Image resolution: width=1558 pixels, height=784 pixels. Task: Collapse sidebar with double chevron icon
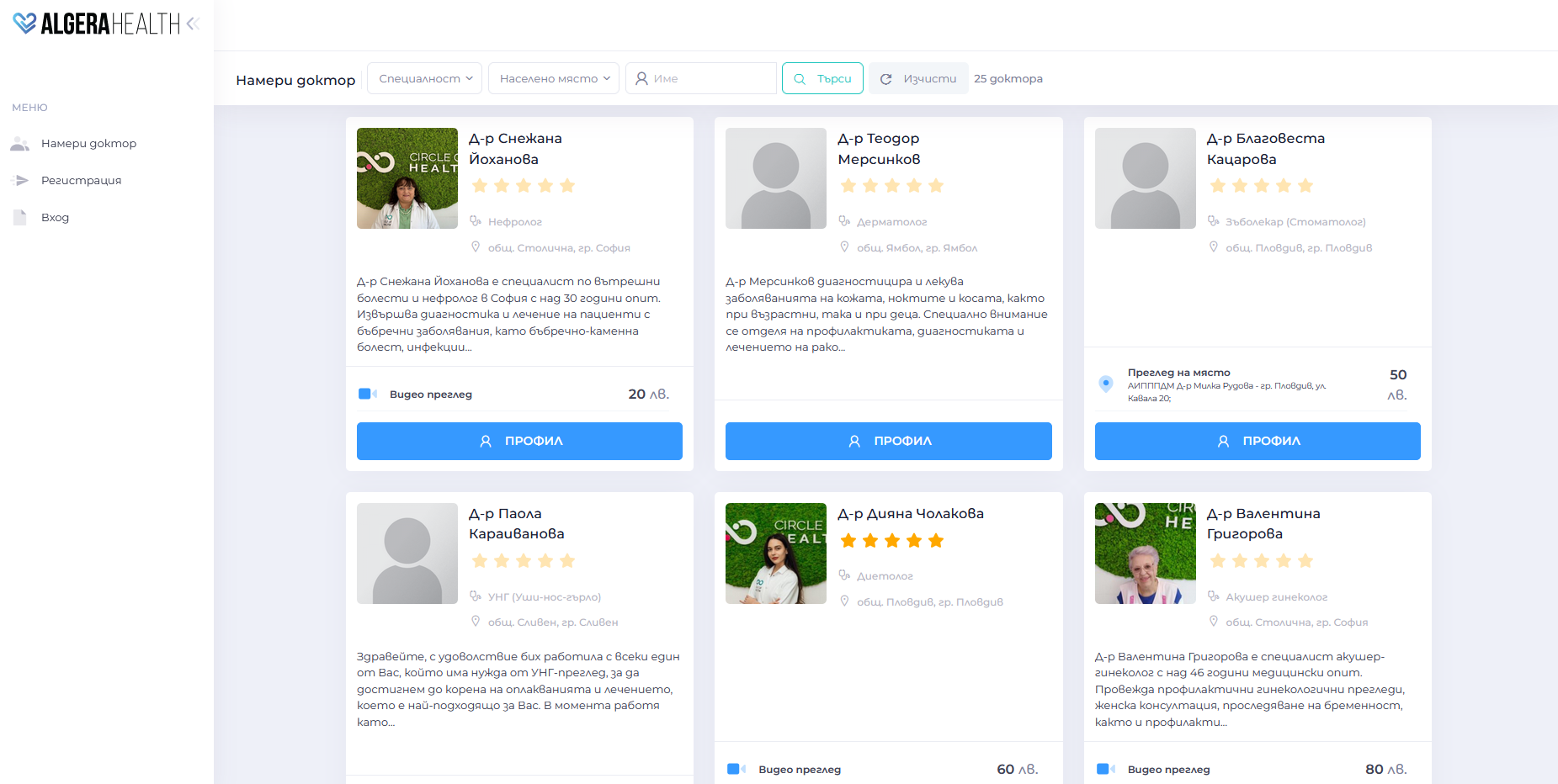point(193,24)
